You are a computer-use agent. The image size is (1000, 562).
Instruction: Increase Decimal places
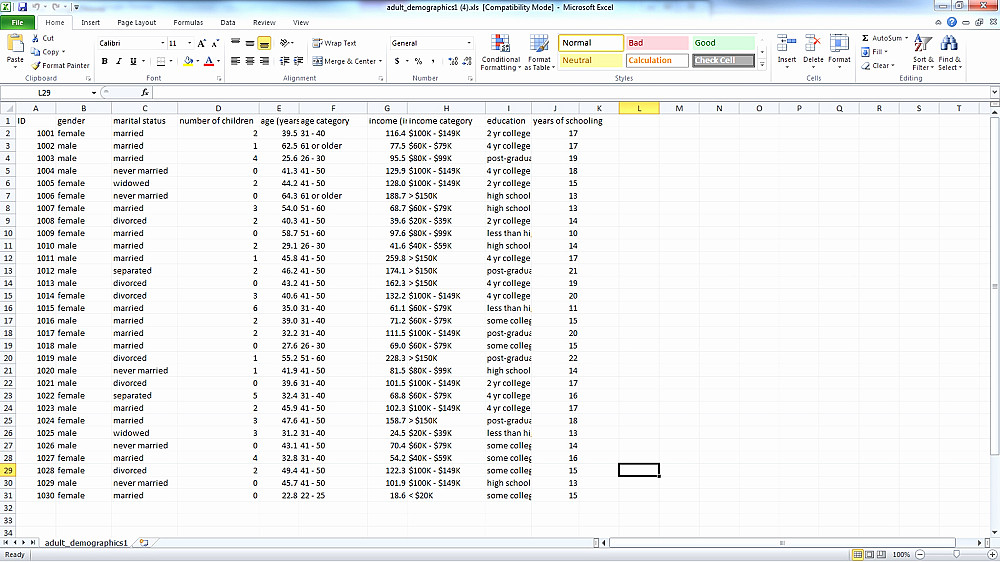[453, 61]
